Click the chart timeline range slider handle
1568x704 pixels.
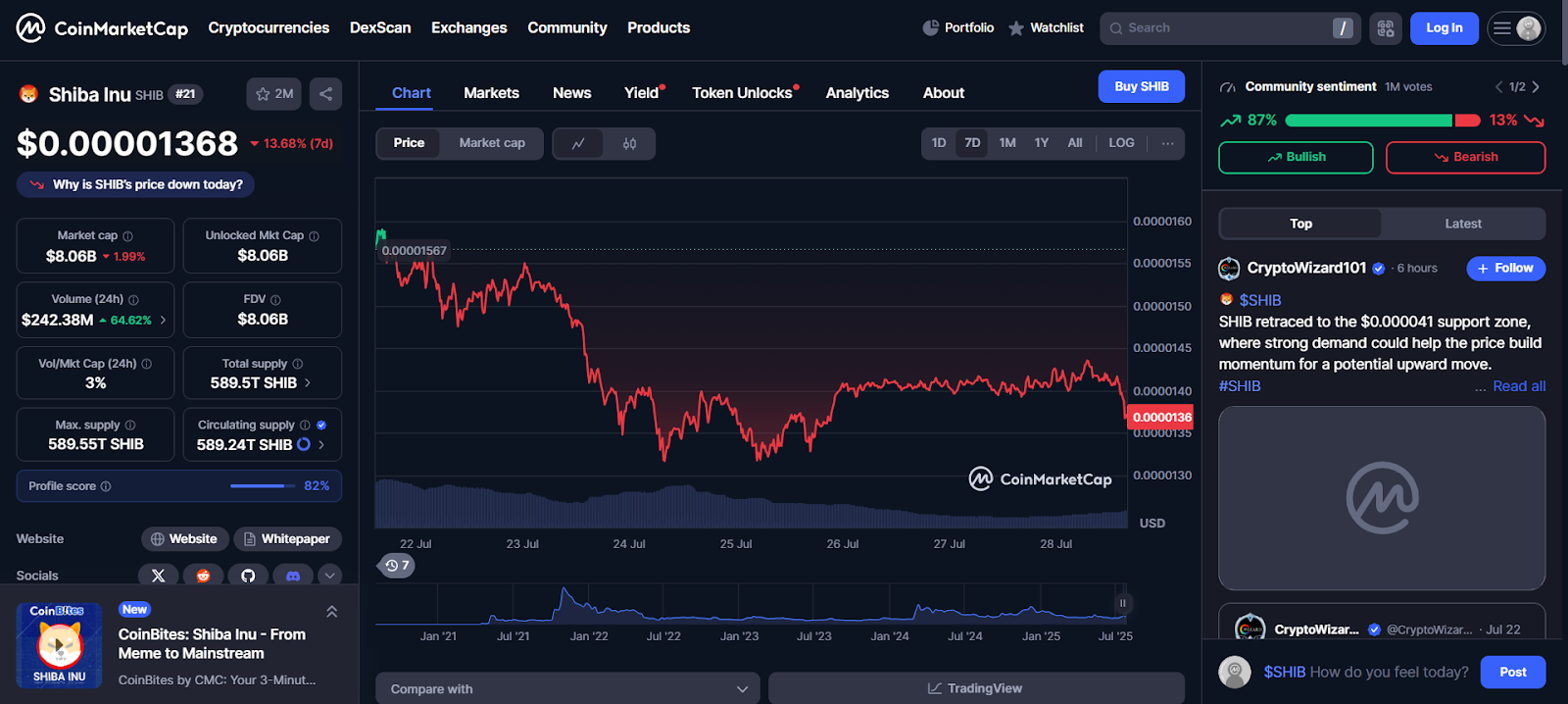pyautogui.click(x=1122, y=603)
